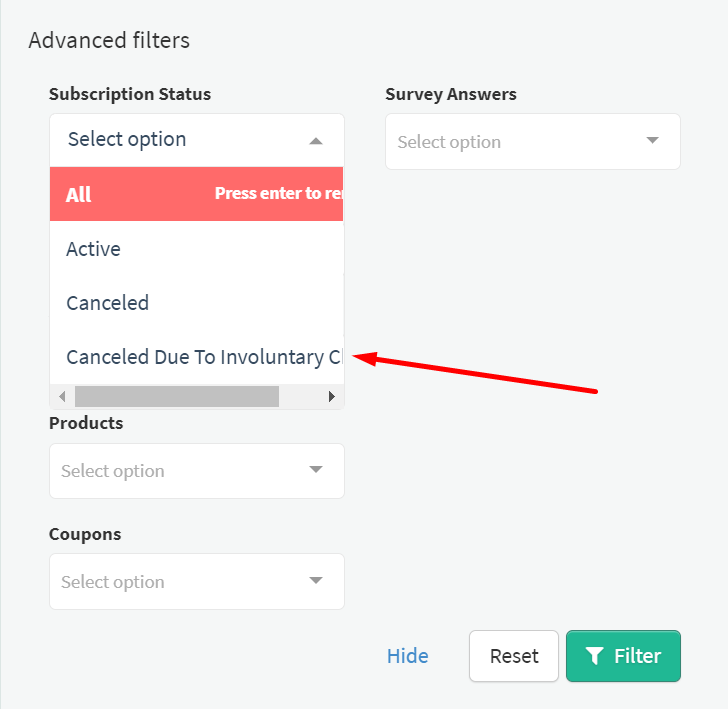Click the Subscription Status select field
This screenshot has width=728, height=709.
tap(197, 140)
